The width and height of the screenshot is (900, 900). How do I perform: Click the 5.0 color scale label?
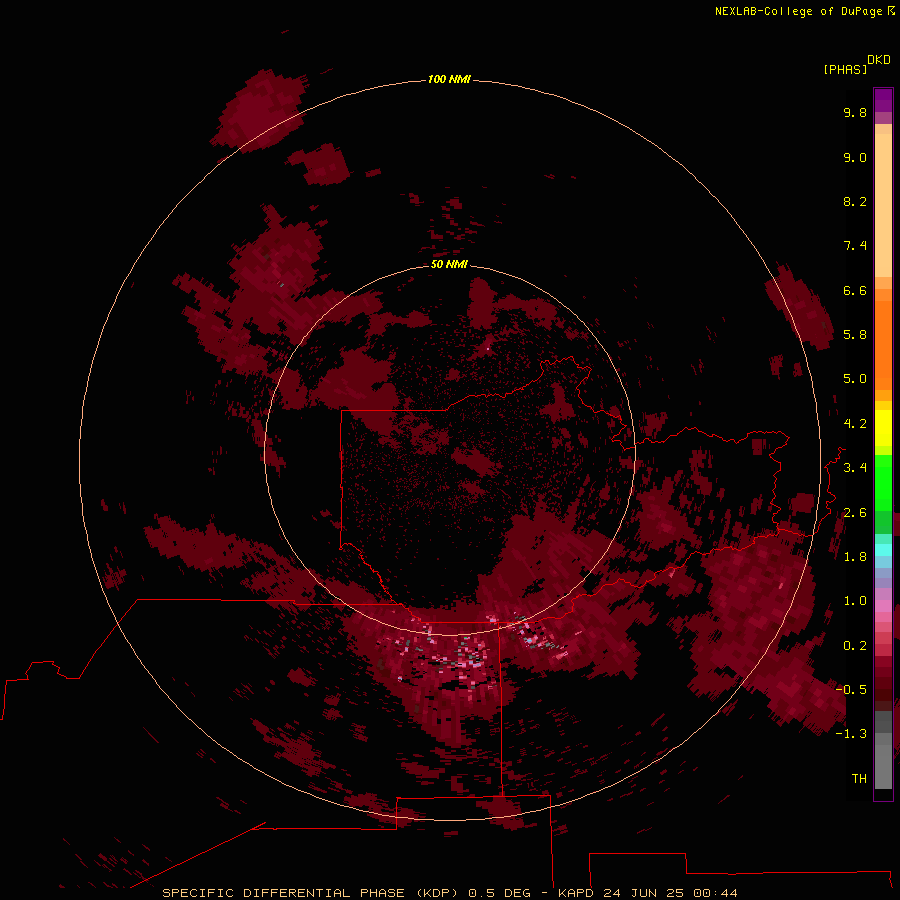pos(855,379)
